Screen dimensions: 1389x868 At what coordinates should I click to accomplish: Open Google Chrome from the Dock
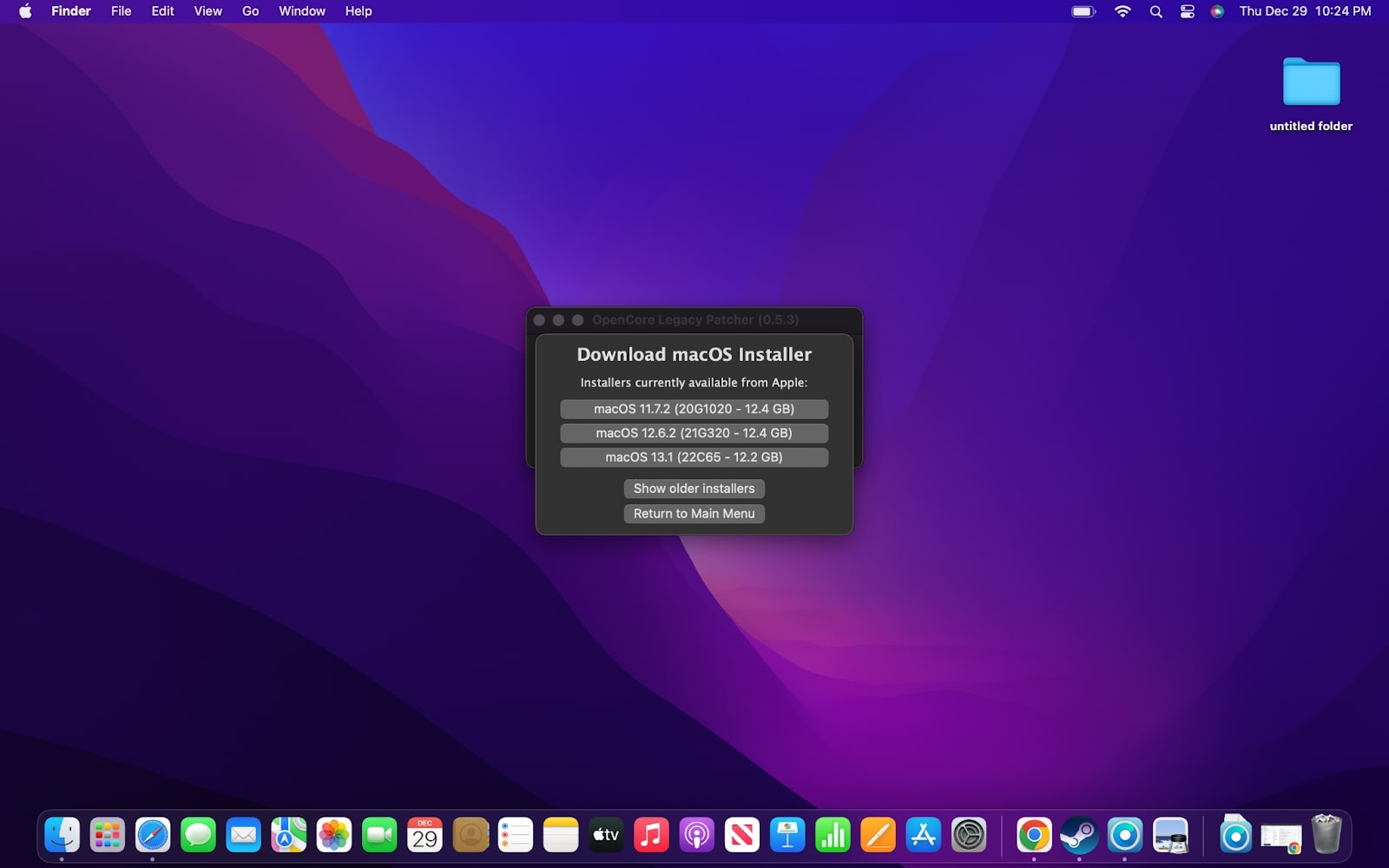pyautogui.click(x=1034, y=835)
